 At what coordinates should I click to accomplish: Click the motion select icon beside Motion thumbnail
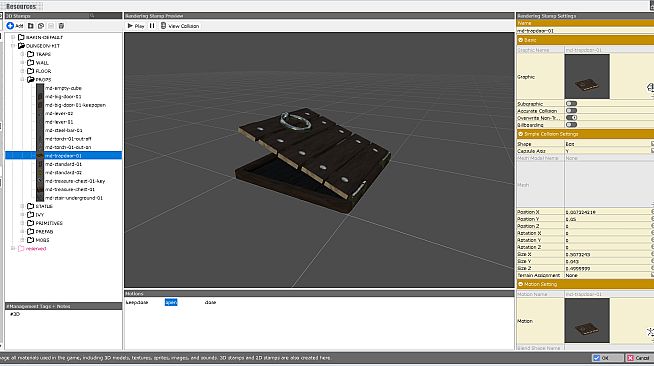pos(650,332)
